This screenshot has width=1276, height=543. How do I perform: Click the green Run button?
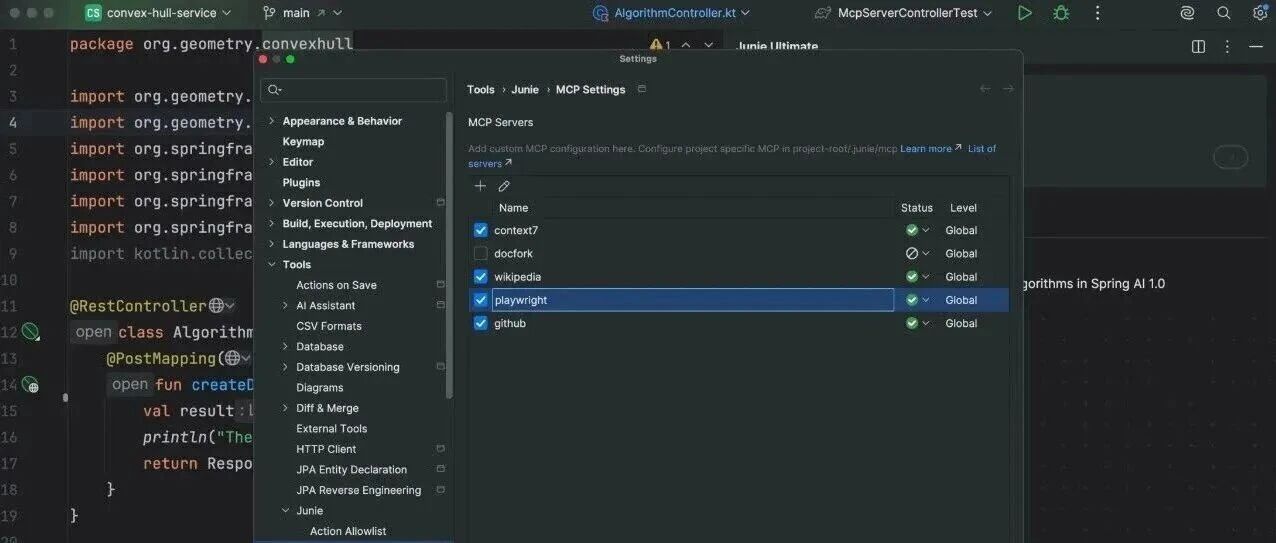(1024, 13)
